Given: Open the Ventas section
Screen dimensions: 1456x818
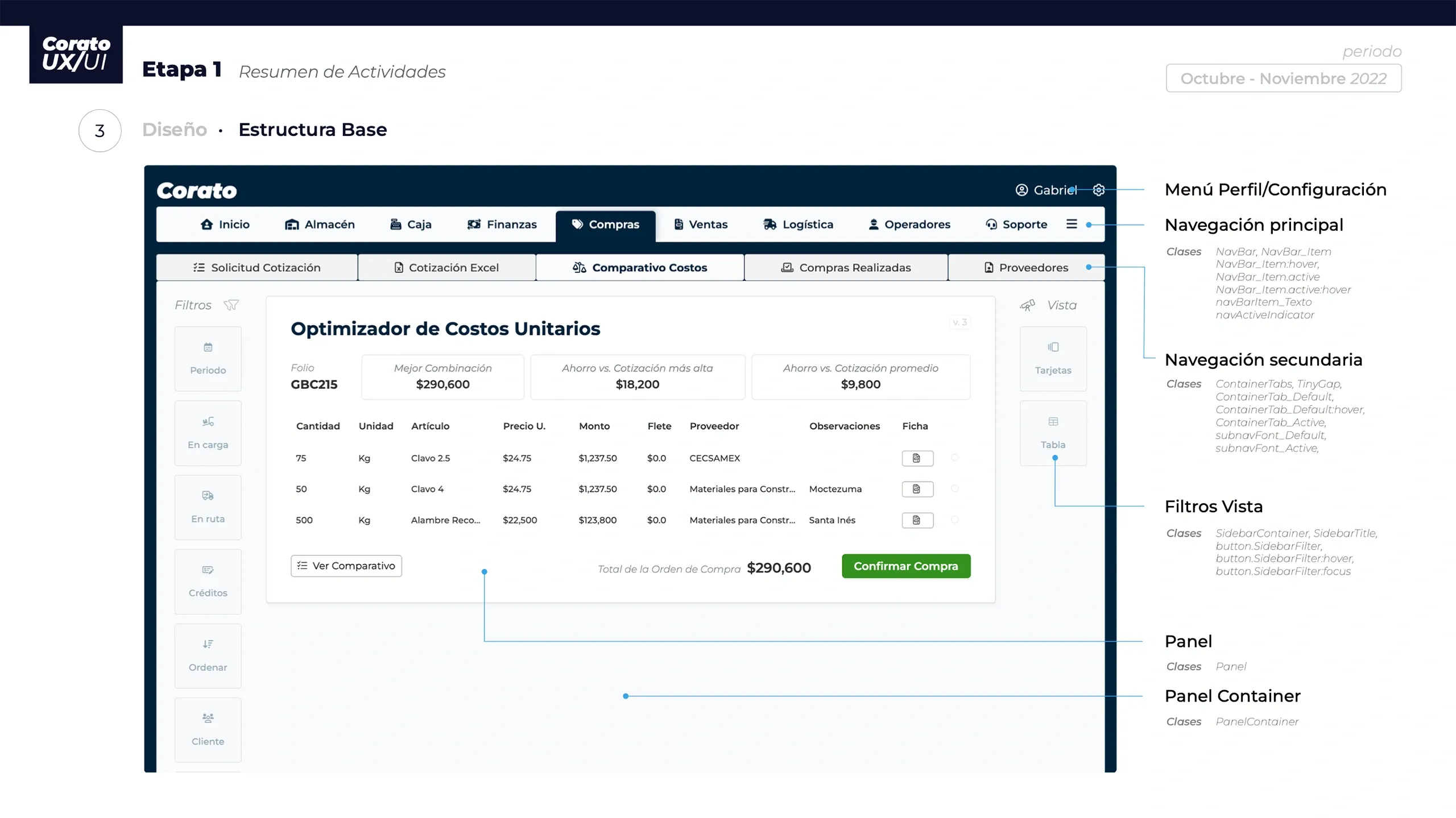Looking at the screenshot, I should point(701,225).
